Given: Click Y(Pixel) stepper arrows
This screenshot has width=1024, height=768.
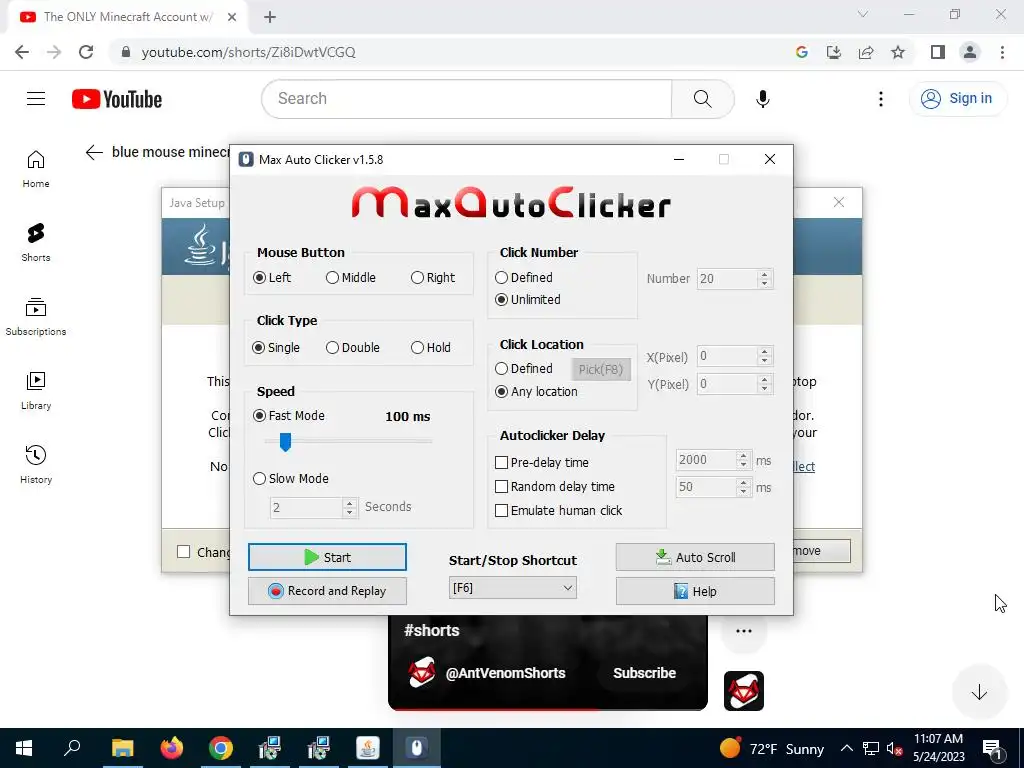Looking at the screenshot, I should coord(765,384).
